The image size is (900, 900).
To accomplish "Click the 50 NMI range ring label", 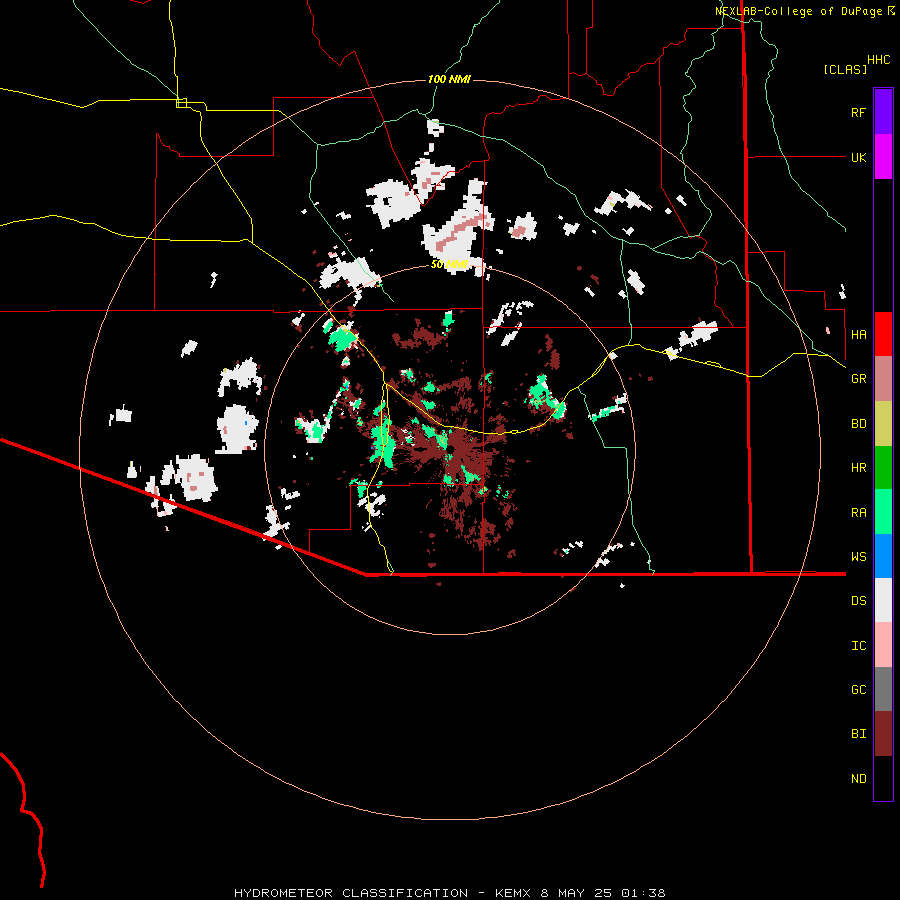I will point(449,264).
